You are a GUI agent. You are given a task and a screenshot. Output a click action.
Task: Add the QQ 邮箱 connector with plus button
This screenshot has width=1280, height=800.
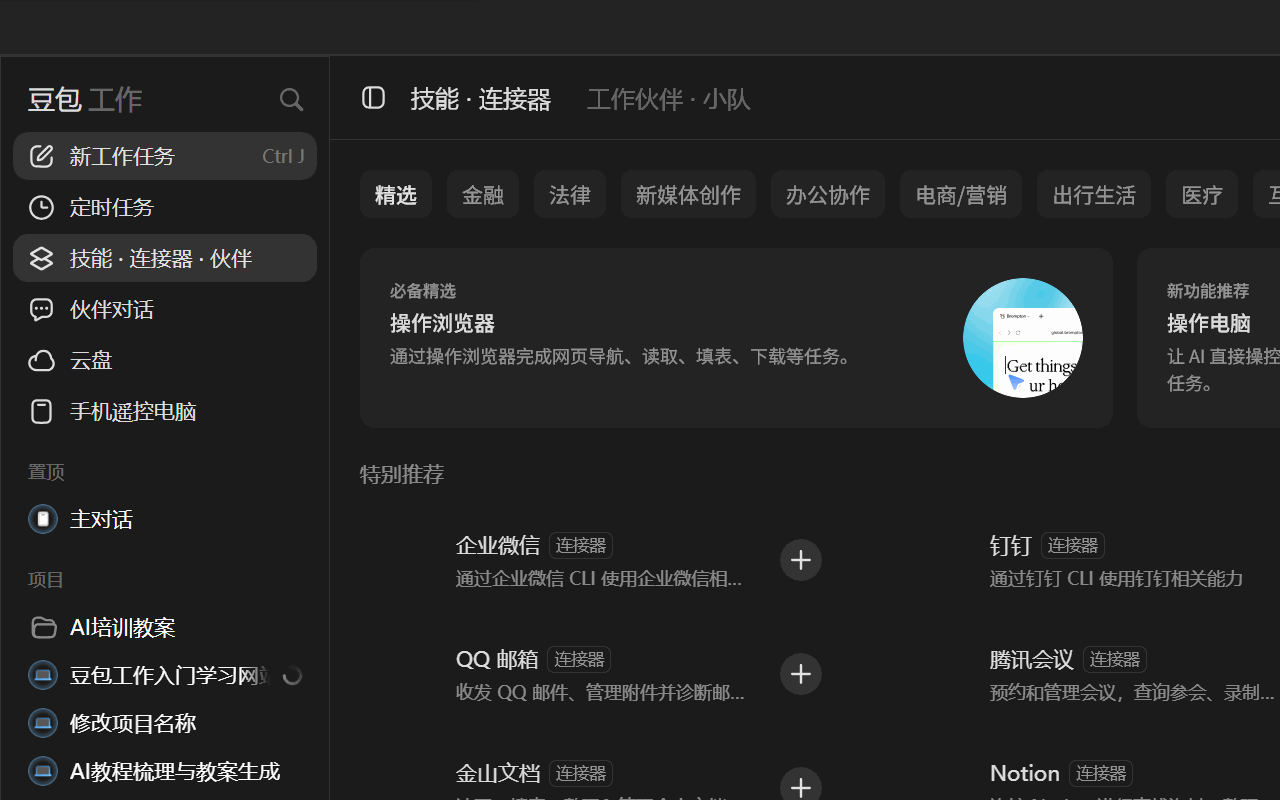pos(801,674)
